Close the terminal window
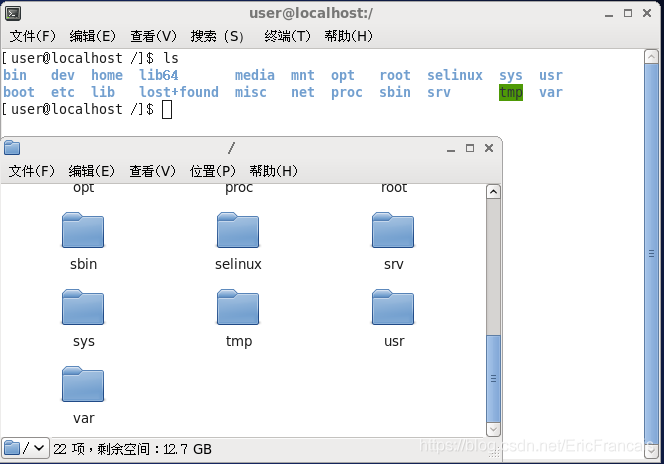 (x=647, y=14)
